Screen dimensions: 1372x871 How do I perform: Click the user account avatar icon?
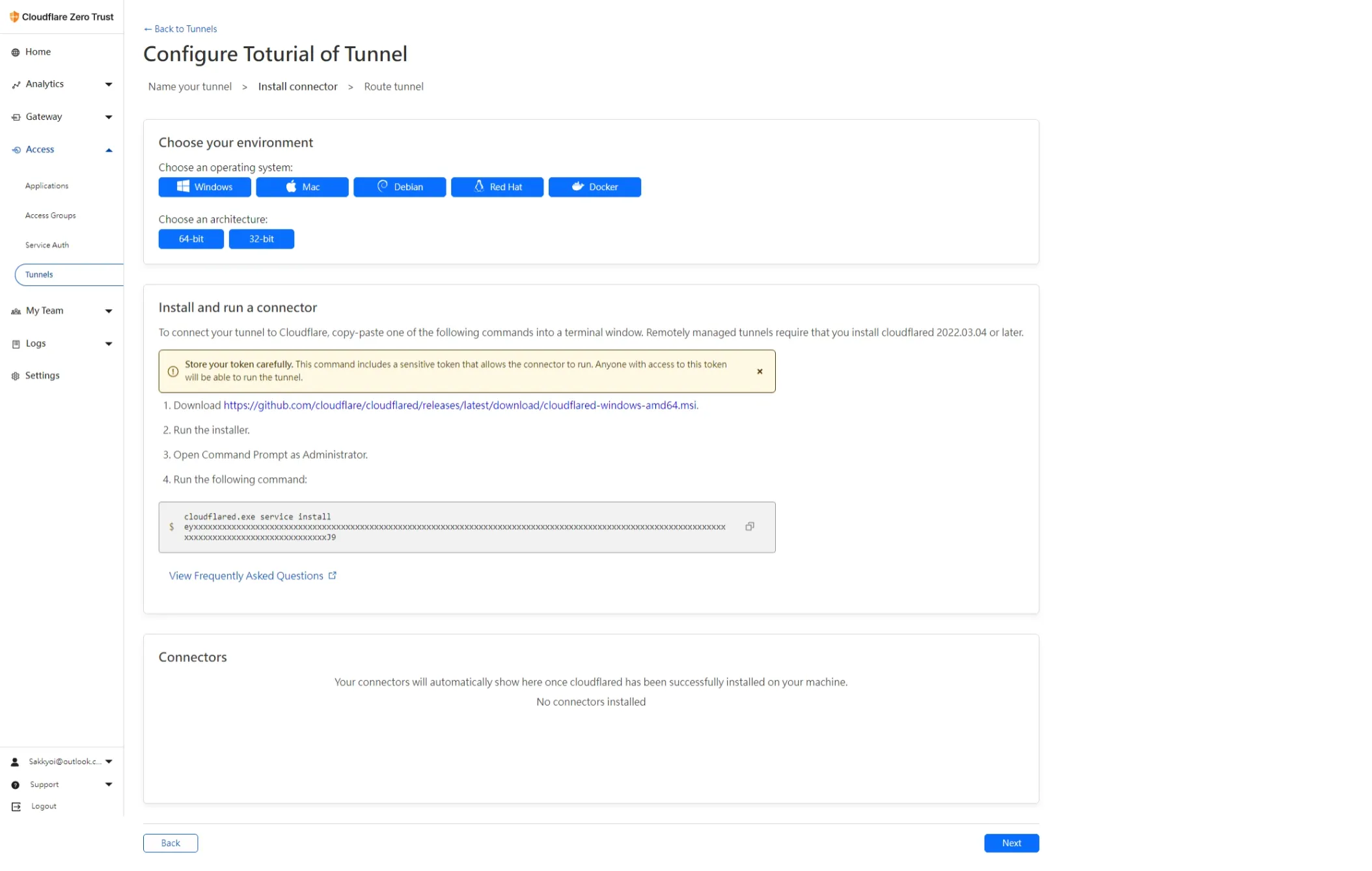[15, 762]
